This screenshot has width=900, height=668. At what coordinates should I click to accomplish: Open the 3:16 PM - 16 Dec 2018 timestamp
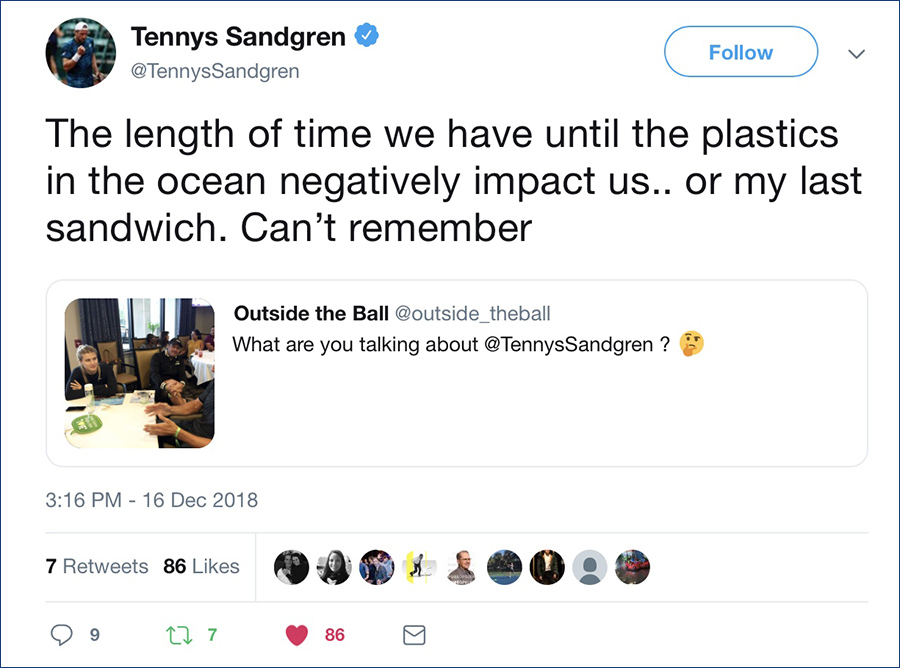pyautogui.click(x=152, y=500)
